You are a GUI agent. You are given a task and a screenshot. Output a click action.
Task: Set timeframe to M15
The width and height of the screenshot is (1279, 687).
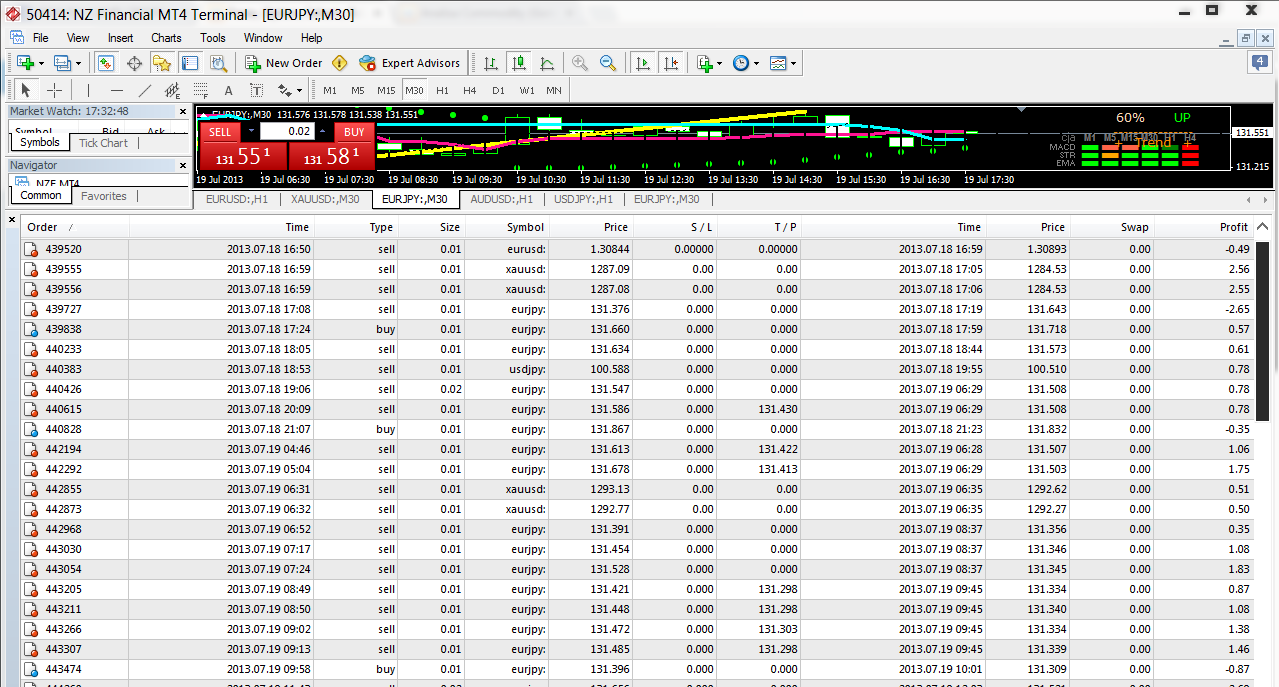pos(386,90)
